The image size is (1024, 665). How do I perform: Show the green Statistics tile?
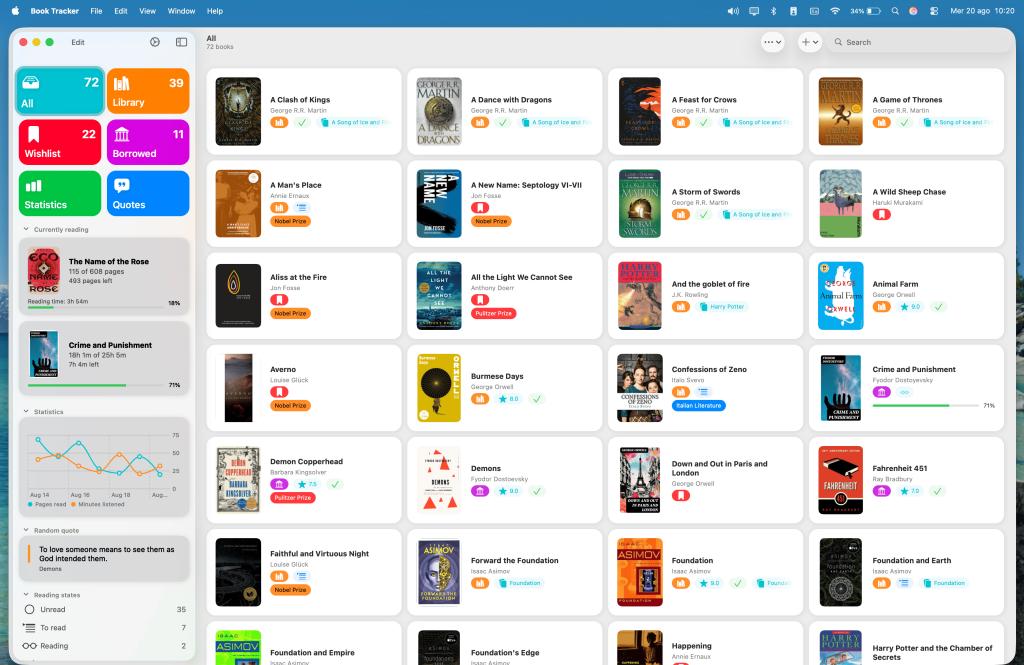(x=60, y=194)
